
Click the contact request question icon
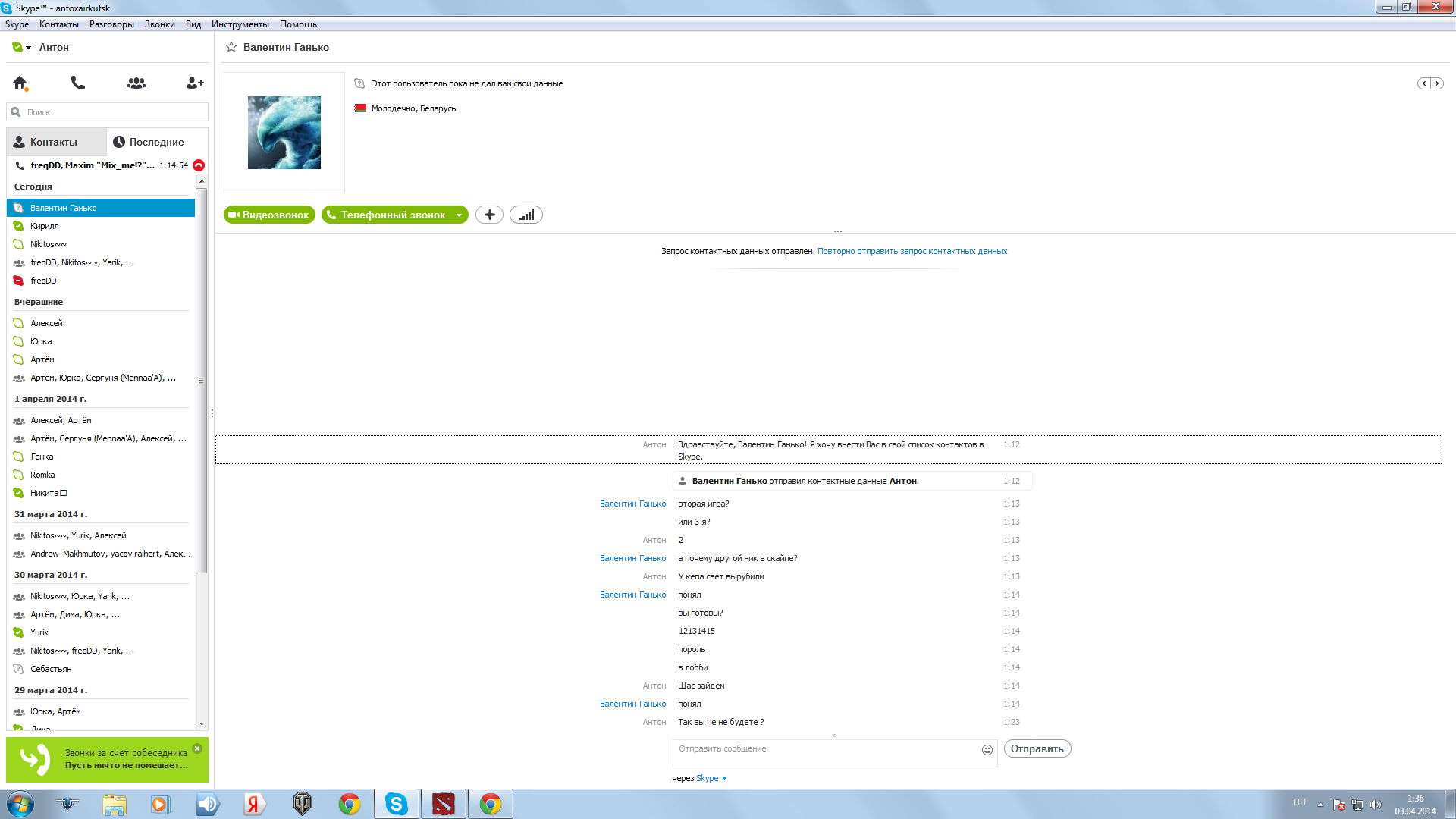point(359,83)
